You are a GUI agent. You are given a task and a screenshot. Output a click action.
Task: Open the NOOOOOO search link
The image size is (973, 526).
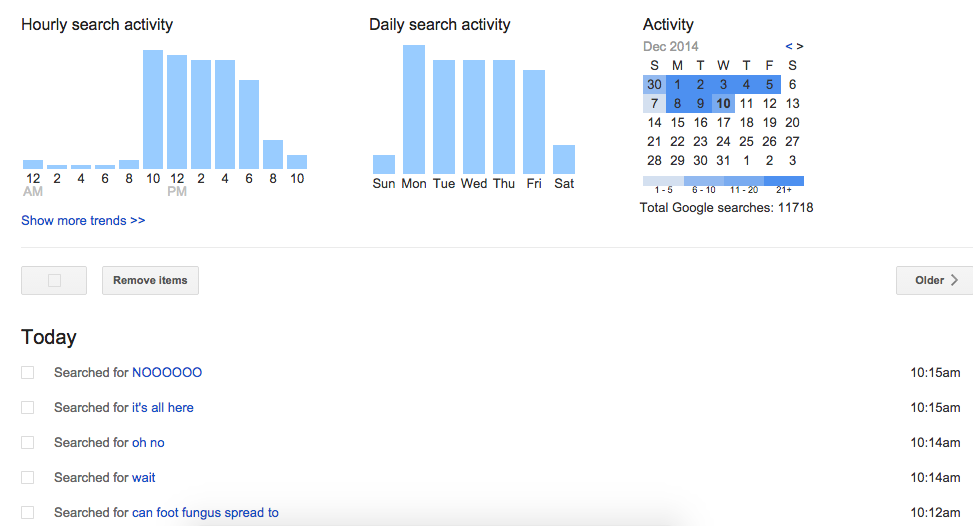click(x=167, y=372)
